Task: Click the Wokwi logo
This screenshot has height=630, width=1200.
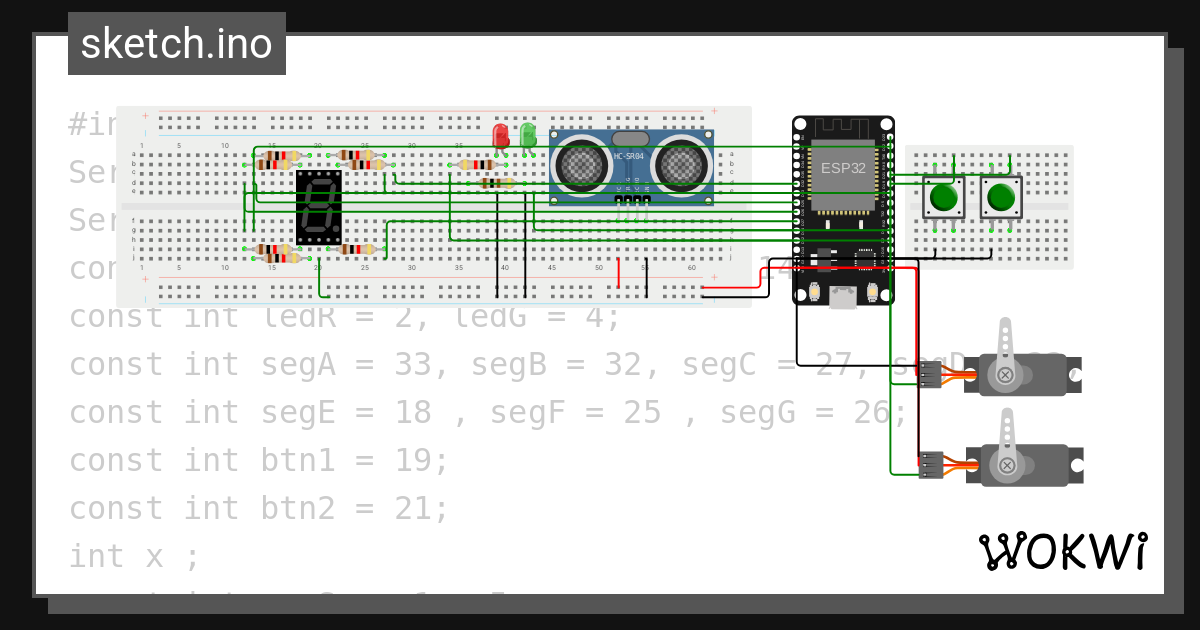Action: pyautogui.click(x=1063, y=551)
